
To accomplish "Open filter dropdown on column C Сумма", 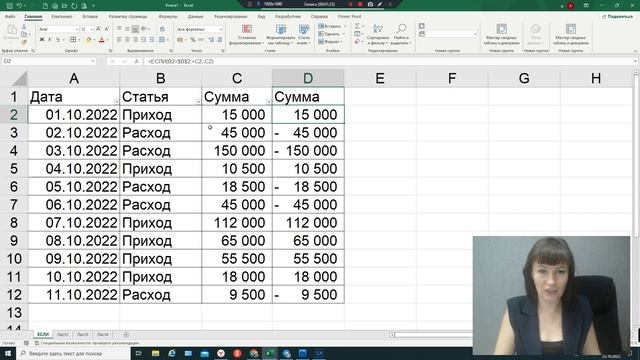I will (269, 102).
